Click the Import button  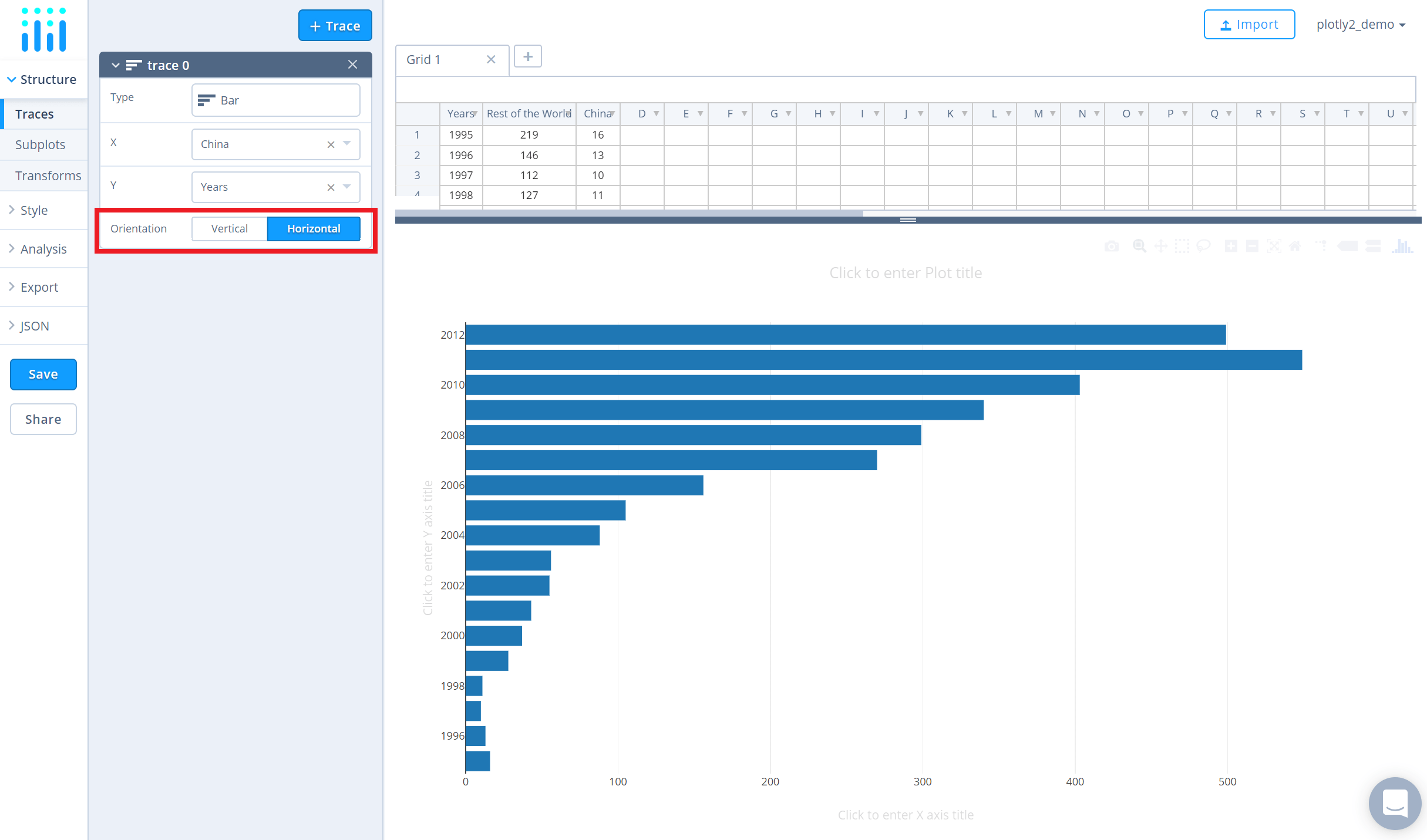pyautogui.click(x=1249, y=25)
